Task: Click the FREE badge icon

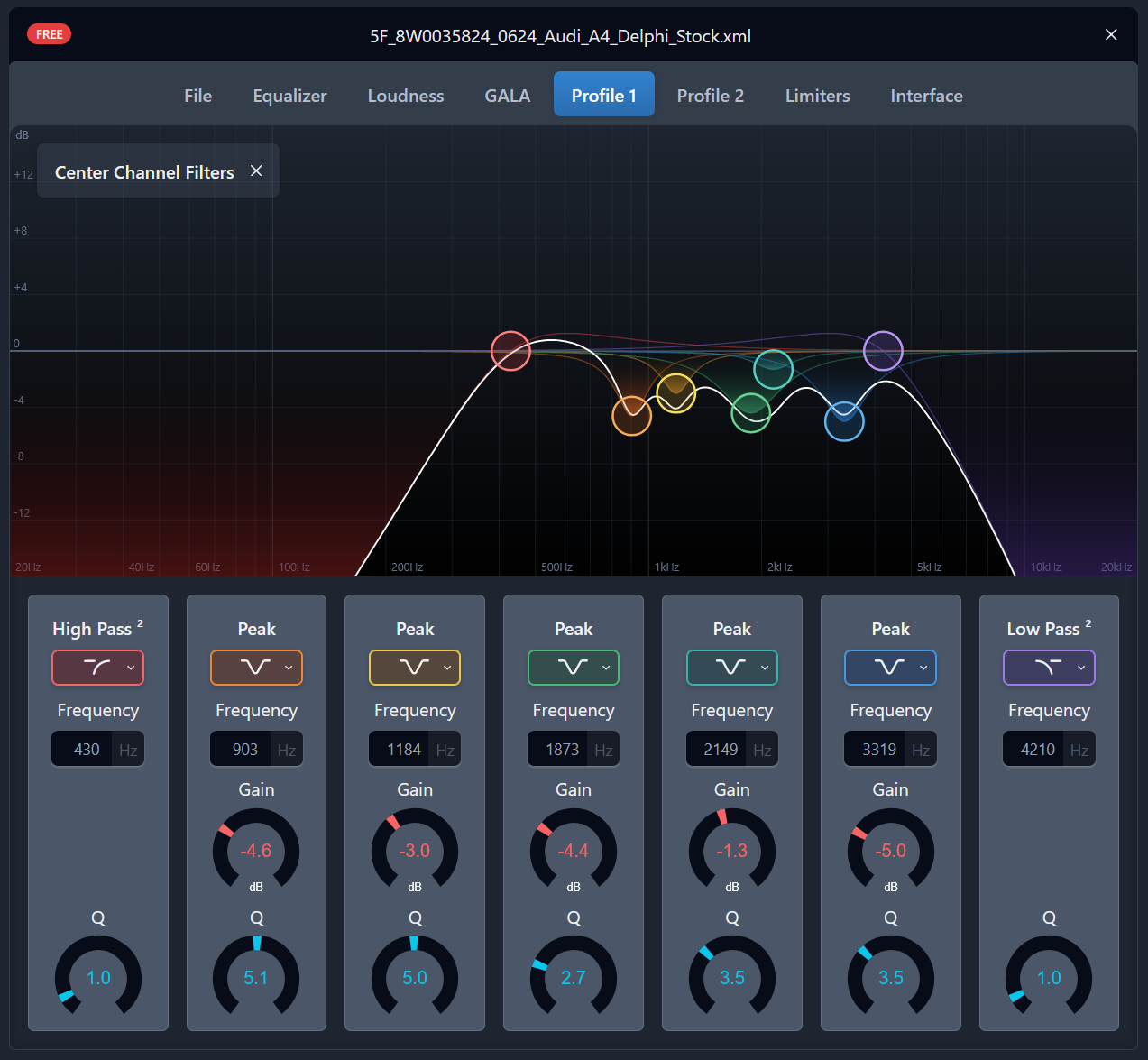Action: tap(49, 33)
